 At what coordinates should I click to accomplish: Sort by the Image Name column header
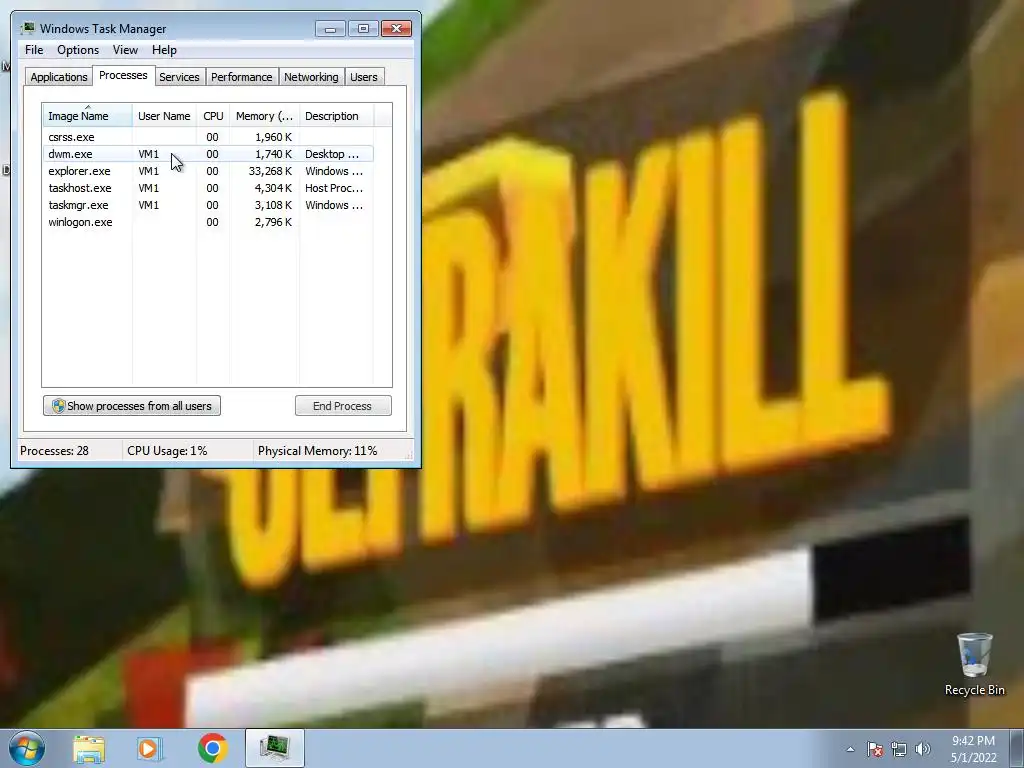pos(88,116)
